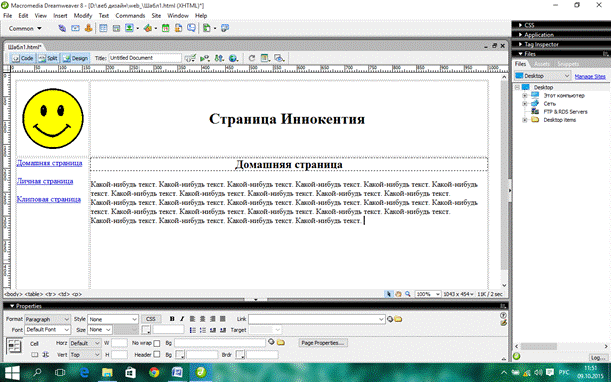Click the Manage Sites link
The image size is (611, 382).
point(590,76)
